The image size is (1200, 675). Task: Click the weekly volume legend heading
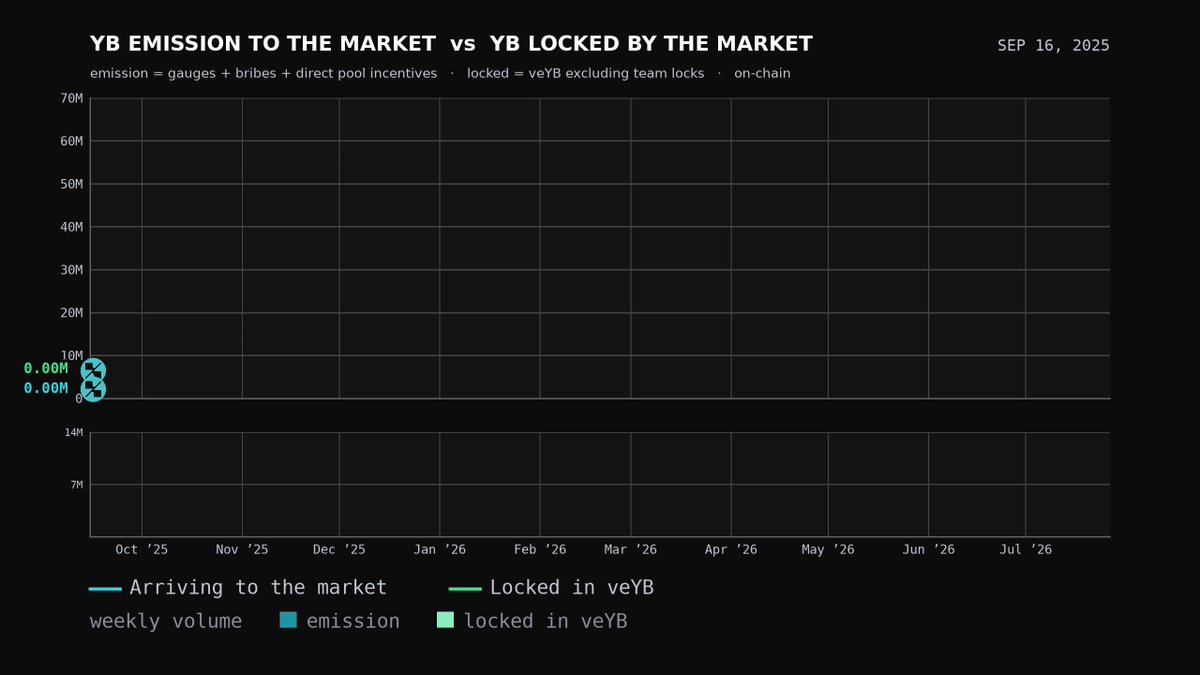(166, 621)
